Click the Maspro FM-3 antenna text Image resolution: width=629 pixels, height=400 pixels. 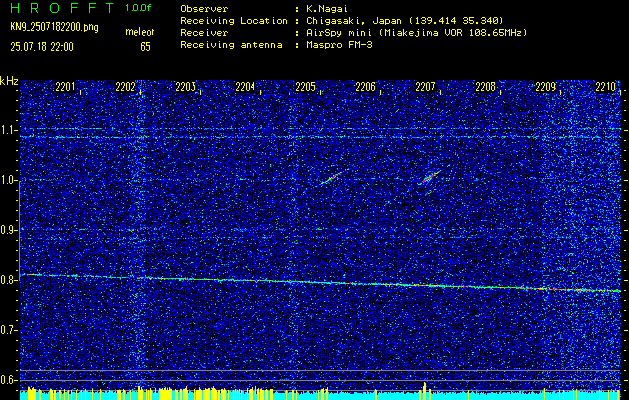[x=338, y=45]
